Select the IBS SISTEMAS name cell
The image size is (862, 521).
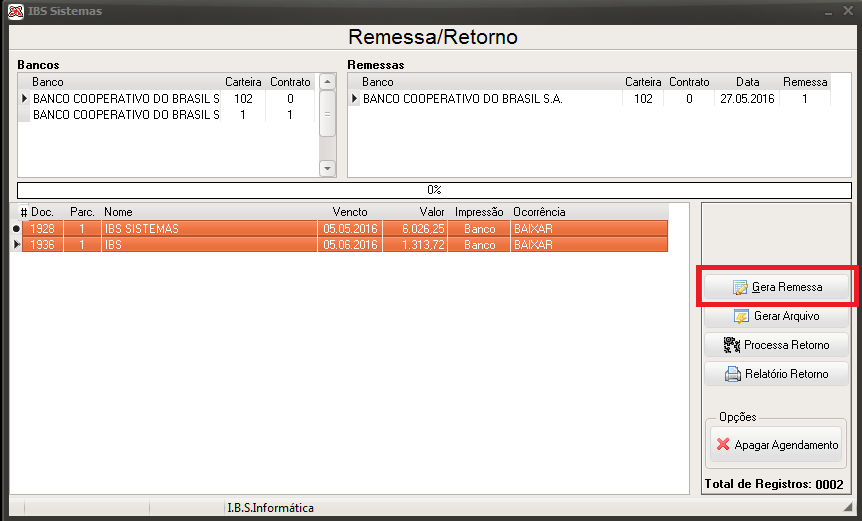pos(209,229)
